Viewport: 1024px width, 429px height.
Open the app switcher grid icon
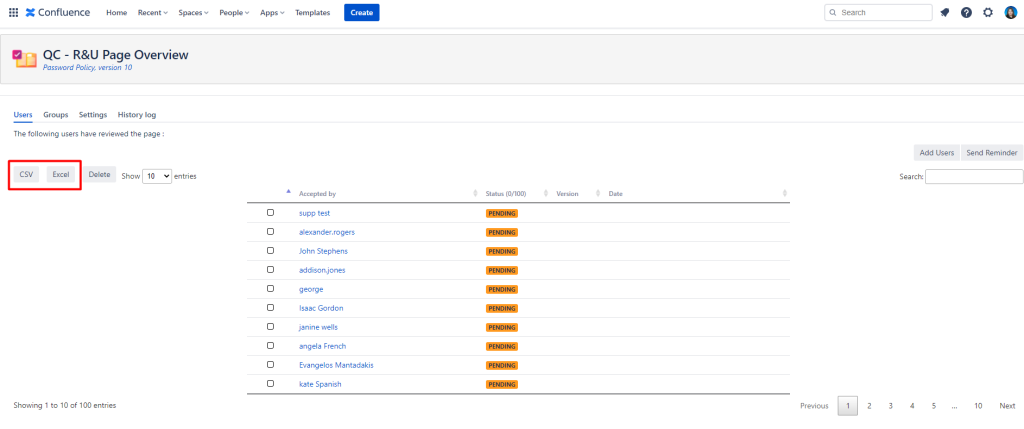[13, 13]
